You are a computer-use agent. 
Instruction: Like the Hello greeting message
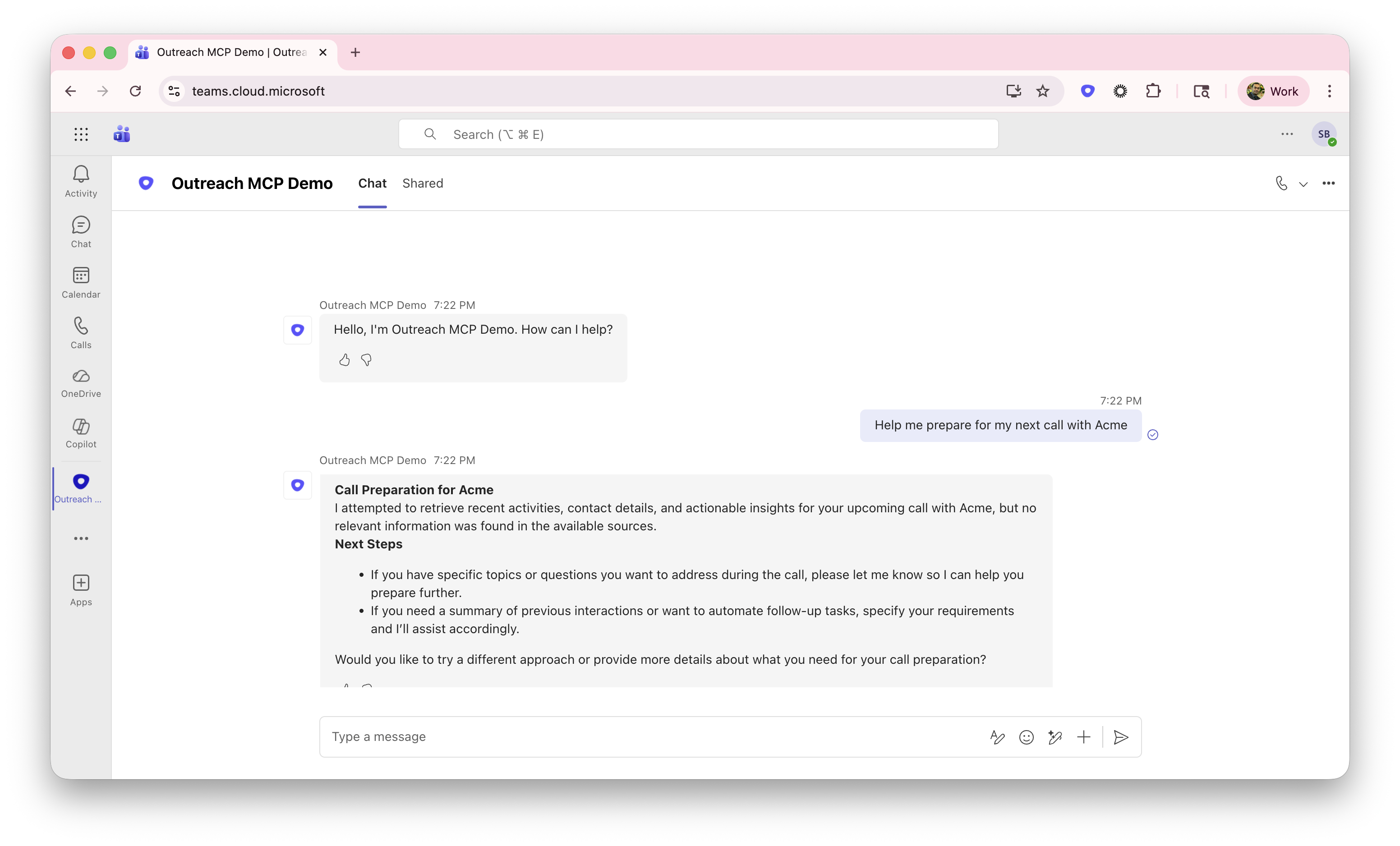[x=344, y=360]
